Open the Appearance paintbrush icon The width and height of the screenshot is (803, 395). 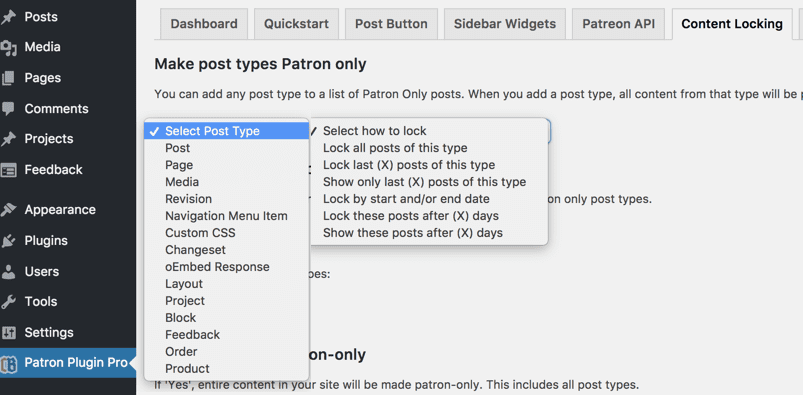[x=8, y=210]
